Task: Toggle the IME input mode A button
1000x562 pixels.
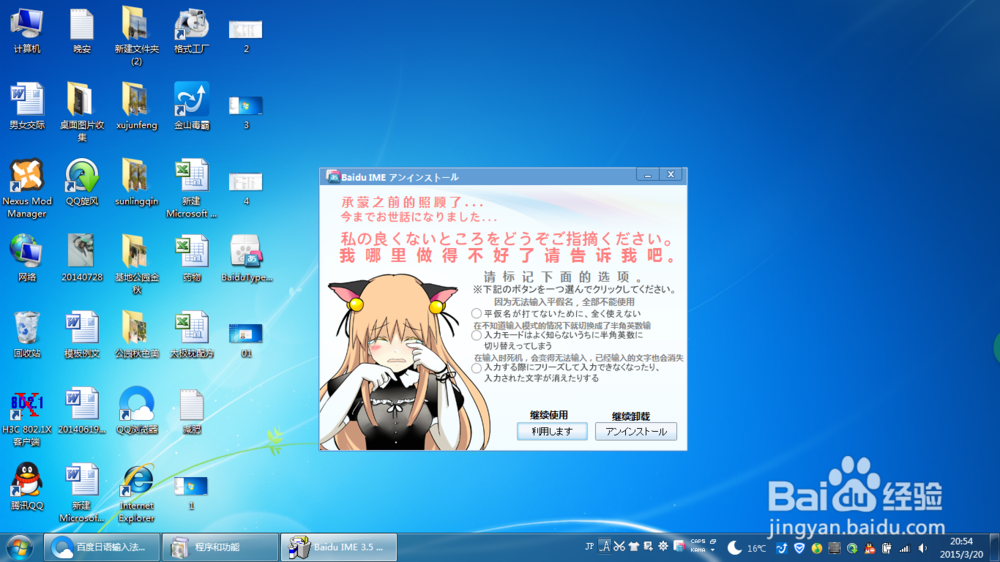Action: (x=604, y=547)
